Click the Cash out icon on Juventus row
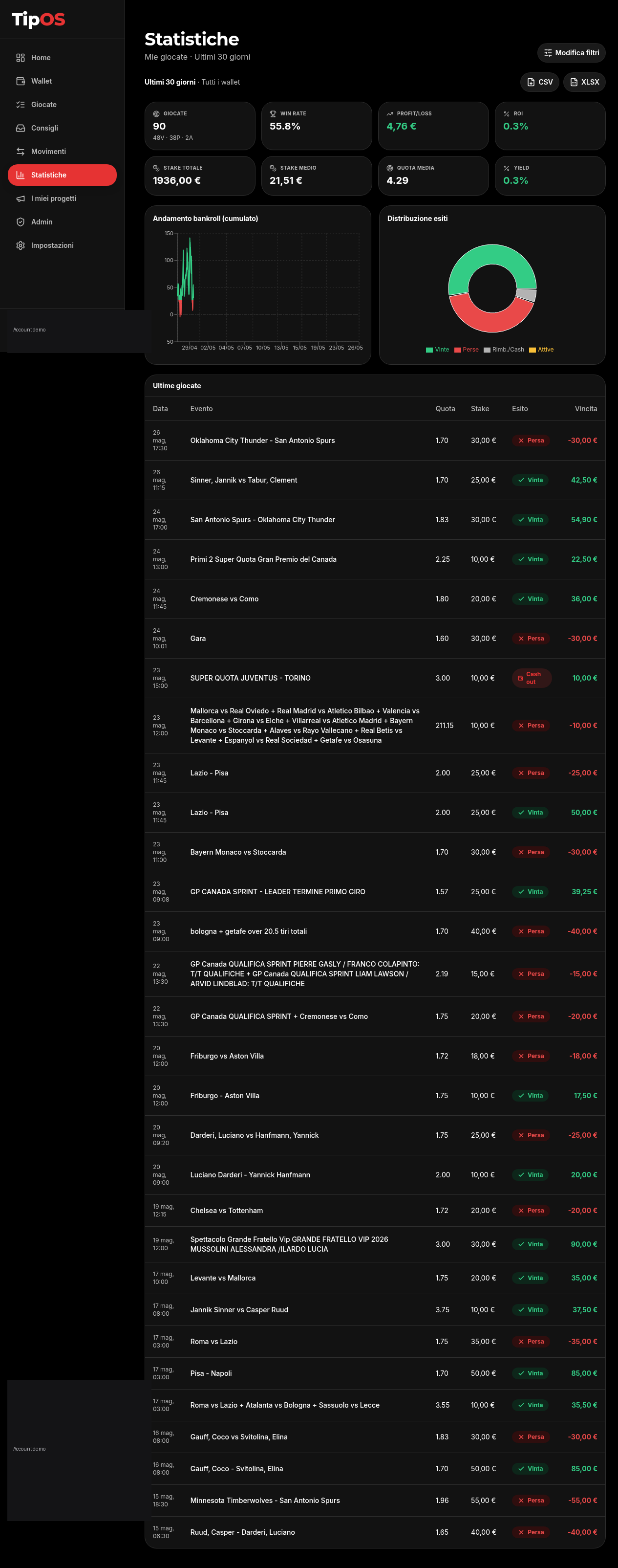The width and height of the screenshot is (618, 1568). click(x=520, y=678)
